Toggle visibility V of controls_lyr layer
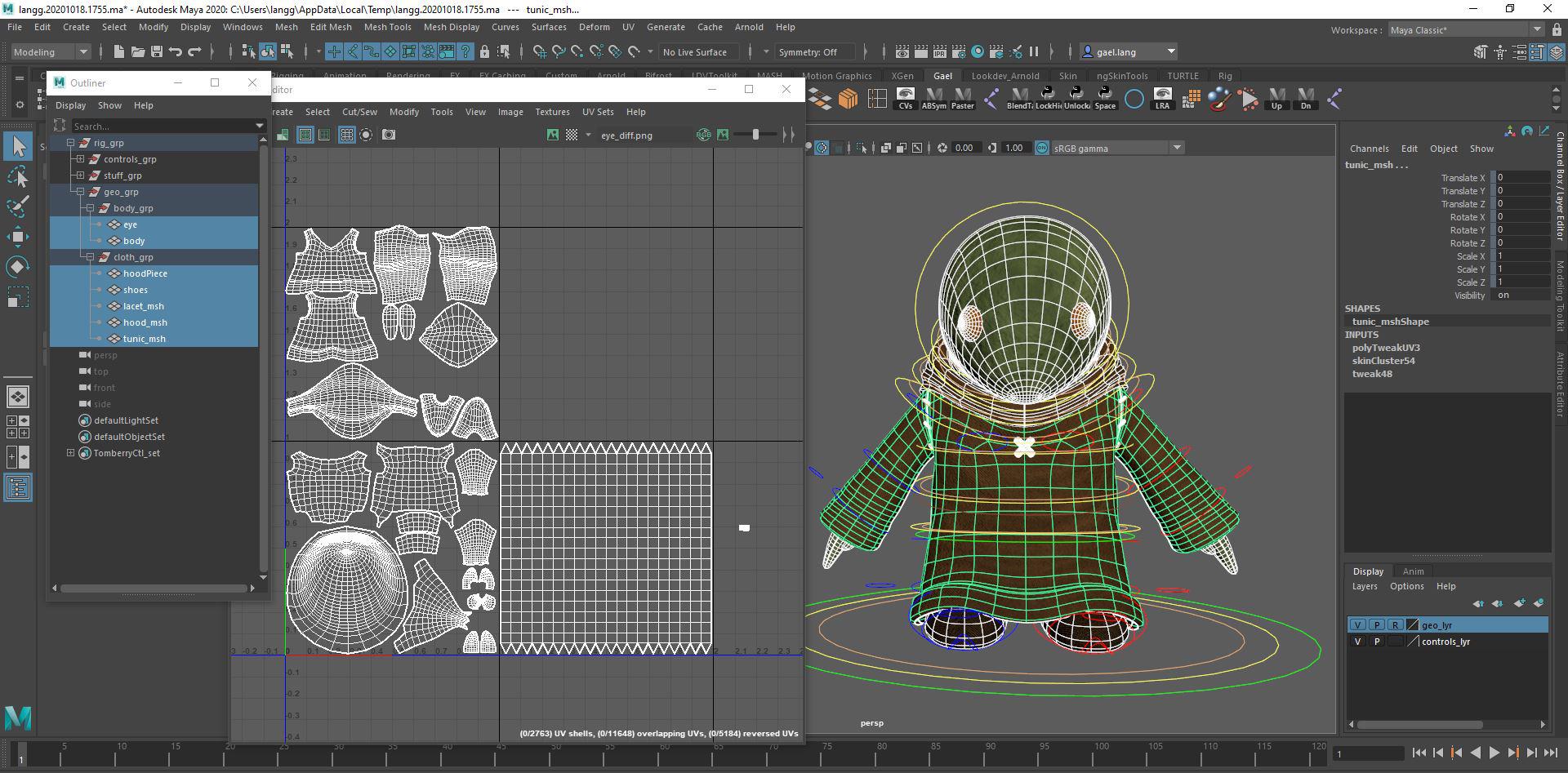Screen dimensions: 1568x773 1357,642
